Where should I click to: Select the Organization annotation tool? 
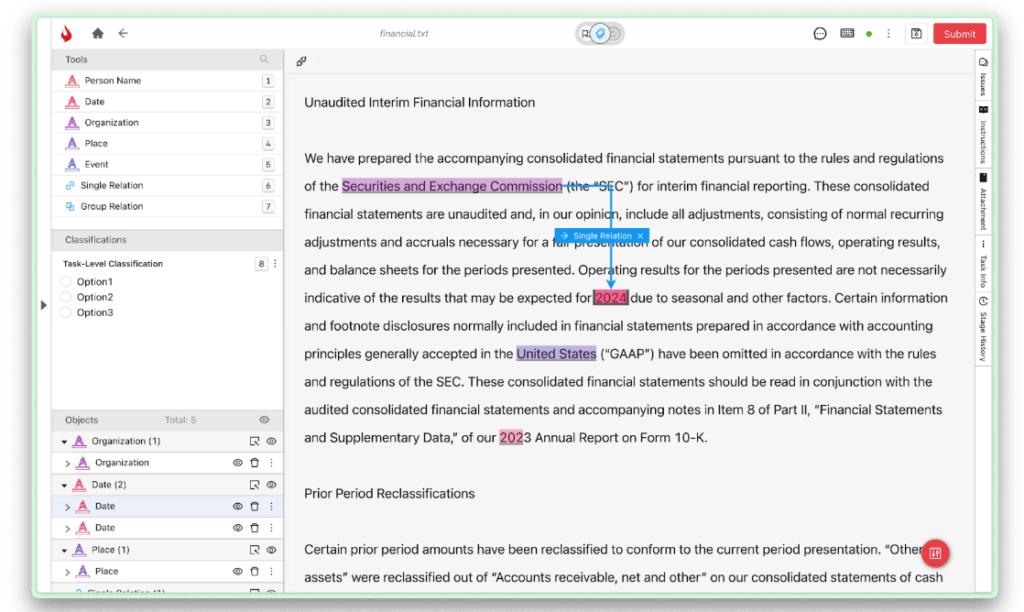pyautogui.click(x=112, y=122)
